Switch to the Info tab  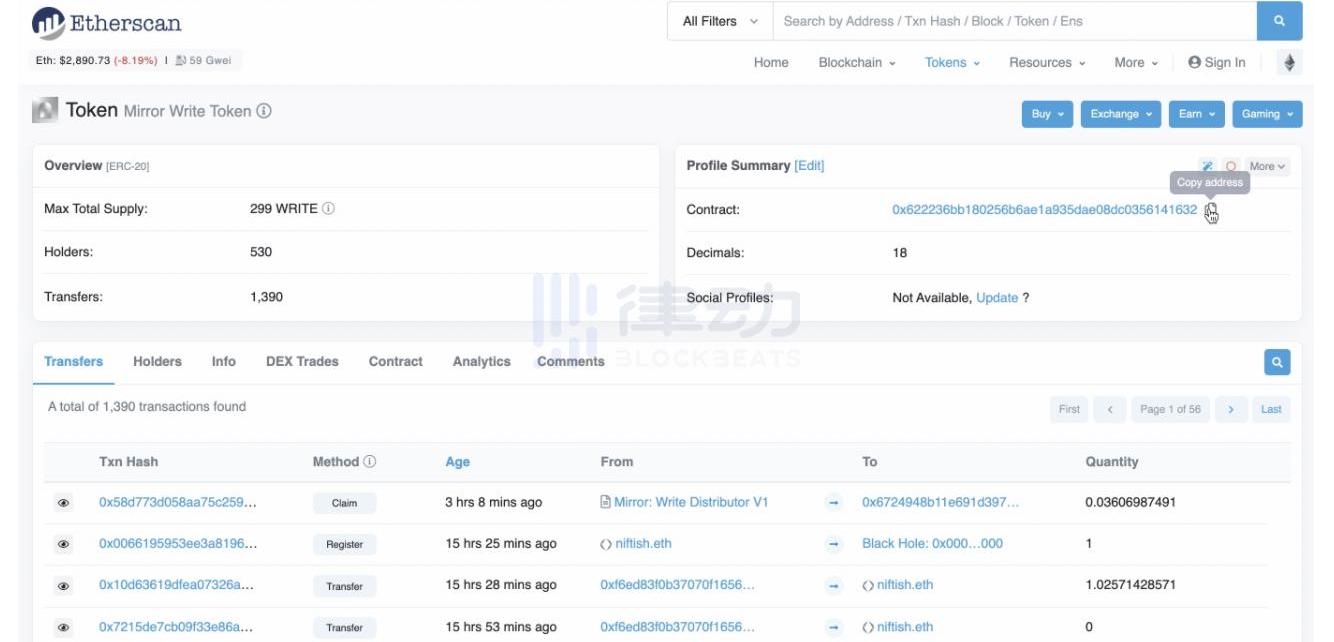click(224, 361)
